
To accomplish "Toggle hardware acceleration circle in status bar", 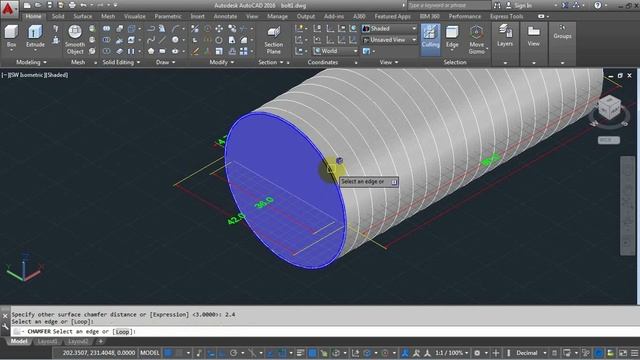I will 599,353.
